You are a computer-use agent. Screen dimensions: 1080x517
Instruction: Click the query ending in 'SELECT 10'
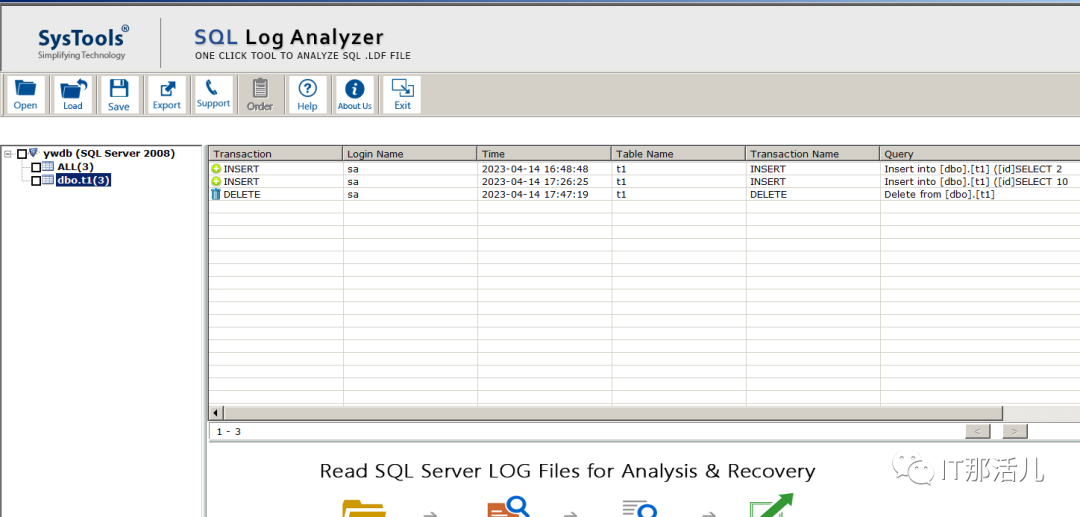(x=976, y=182)
